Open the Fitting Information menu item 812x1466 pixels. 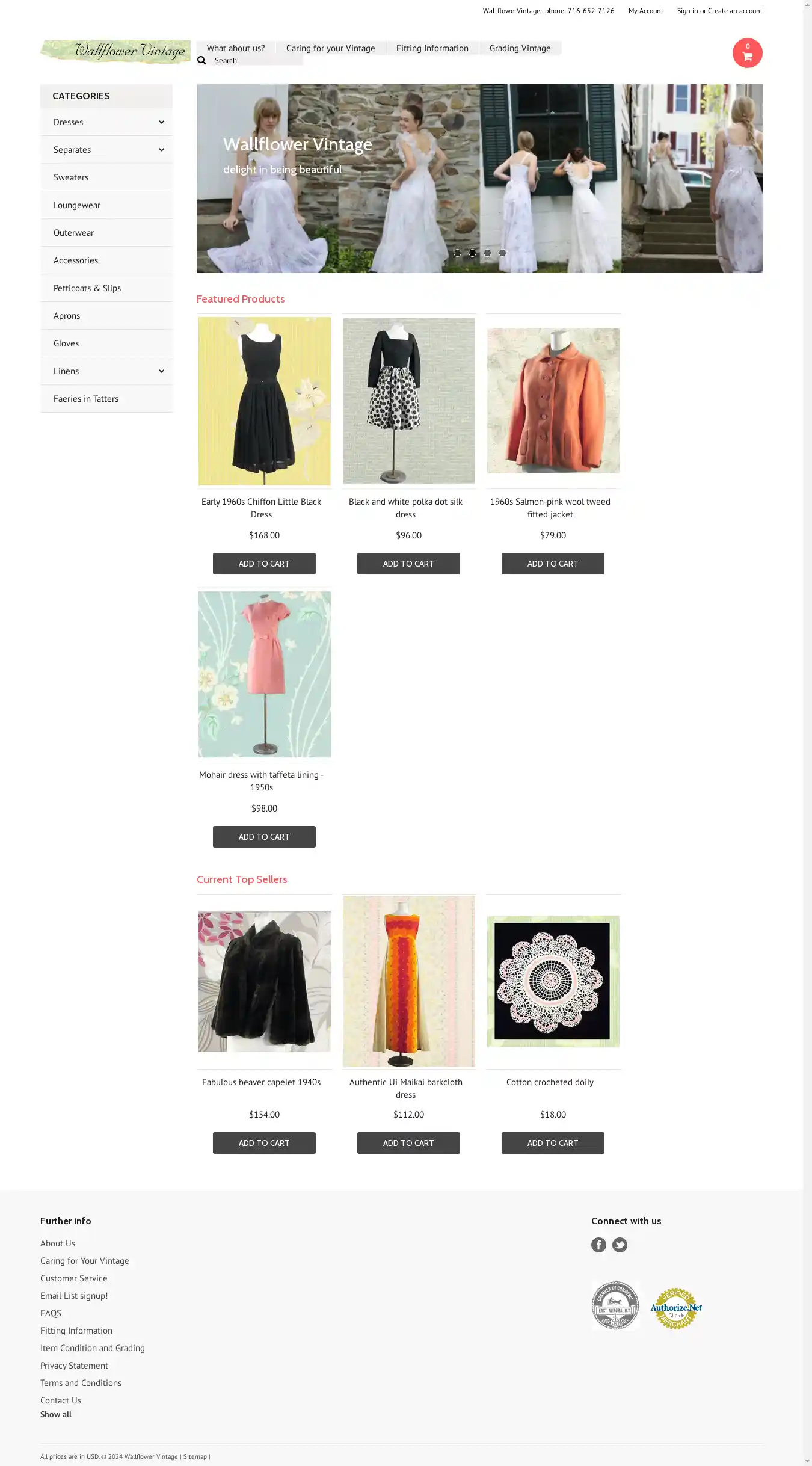pos(432,48)
